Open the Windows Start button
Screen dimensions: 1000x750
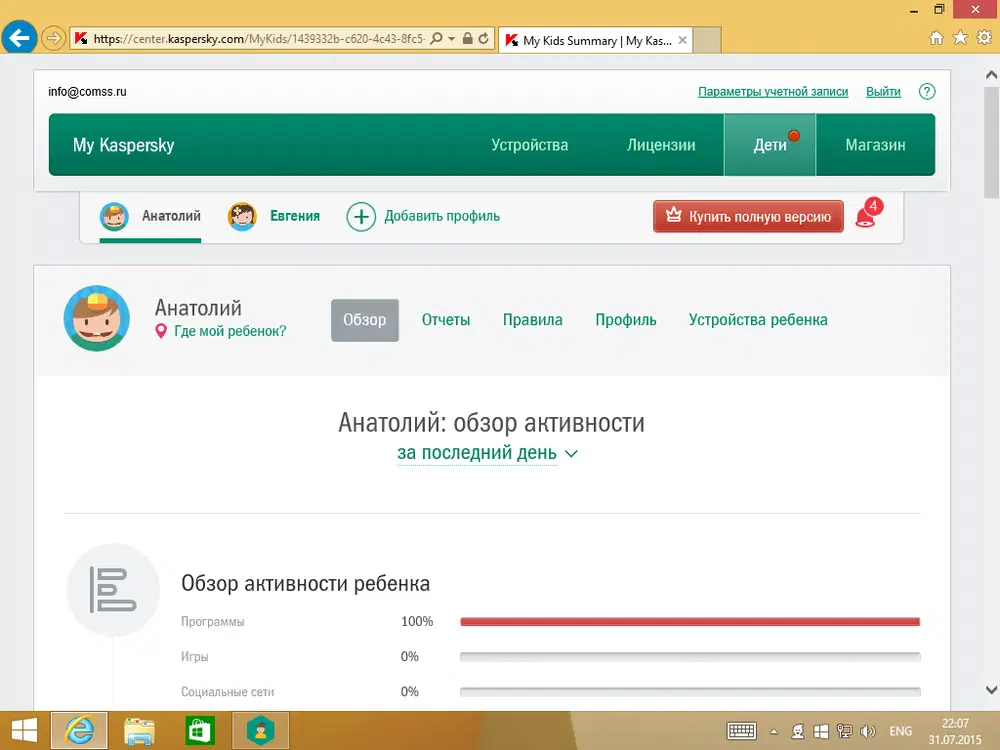pos(24,731)
